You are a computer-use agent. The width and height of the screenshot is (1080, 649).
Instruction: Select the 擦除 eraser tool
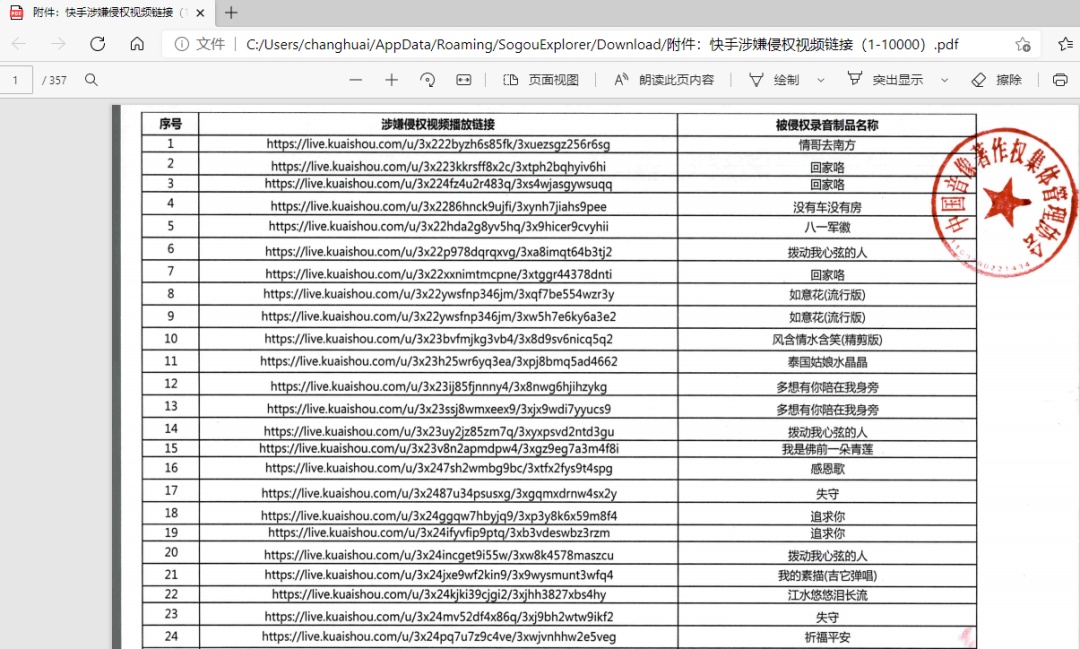[996, 80]
